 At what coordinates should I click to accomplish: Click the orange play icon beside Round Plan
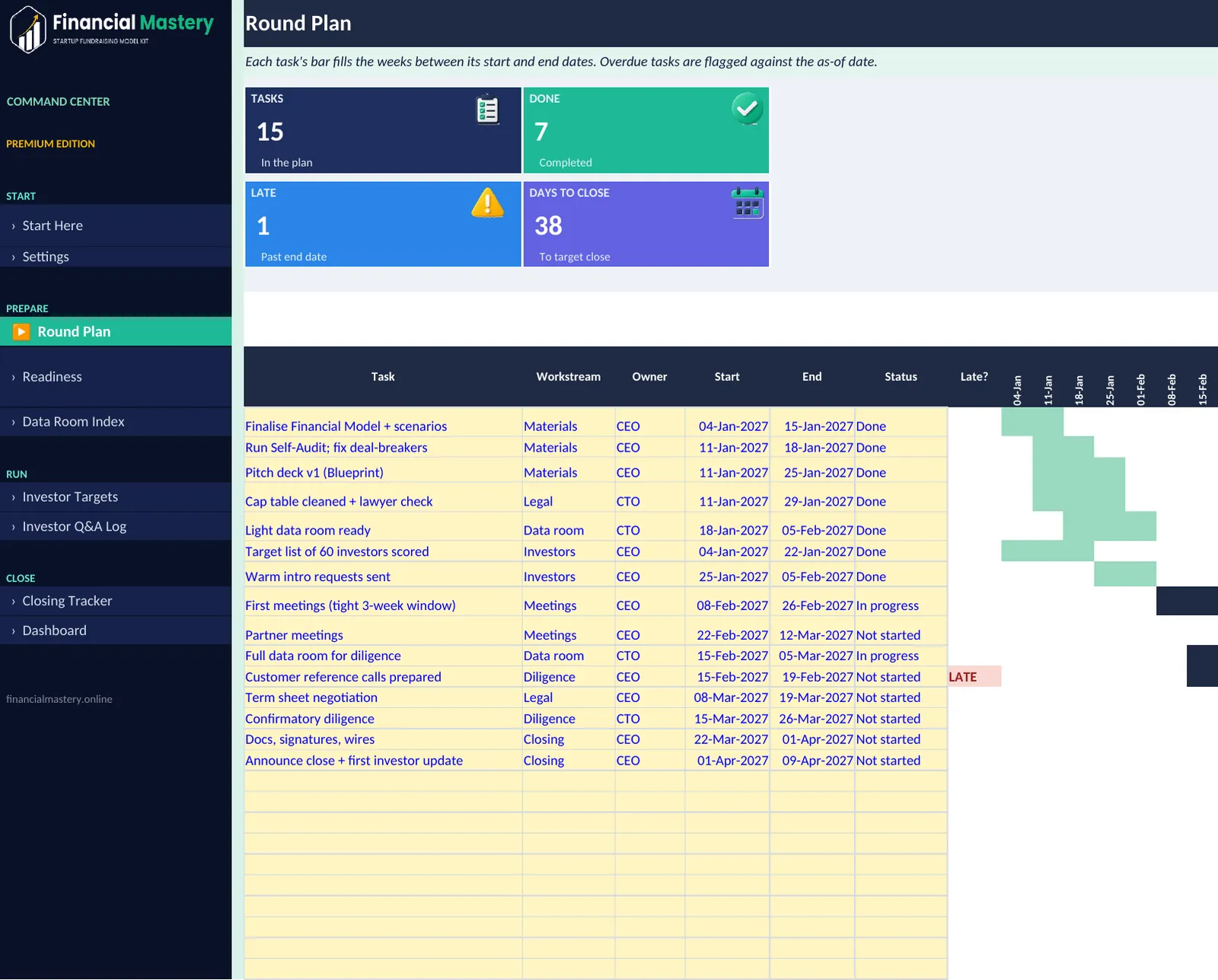point(21,332)
